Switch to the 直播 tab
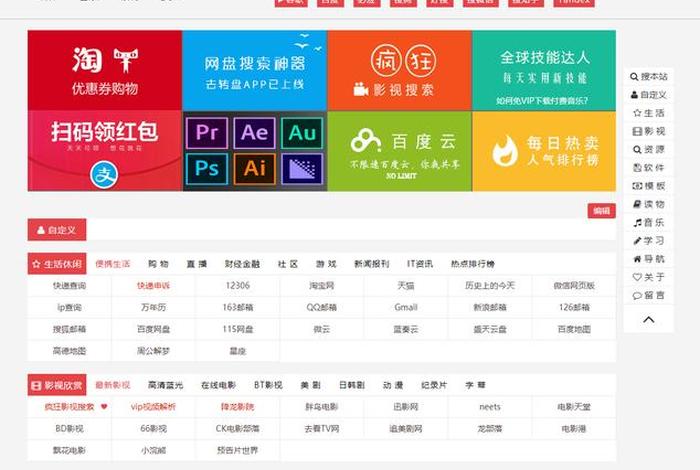Screen dimensions: 700x470 click(196, 264)
